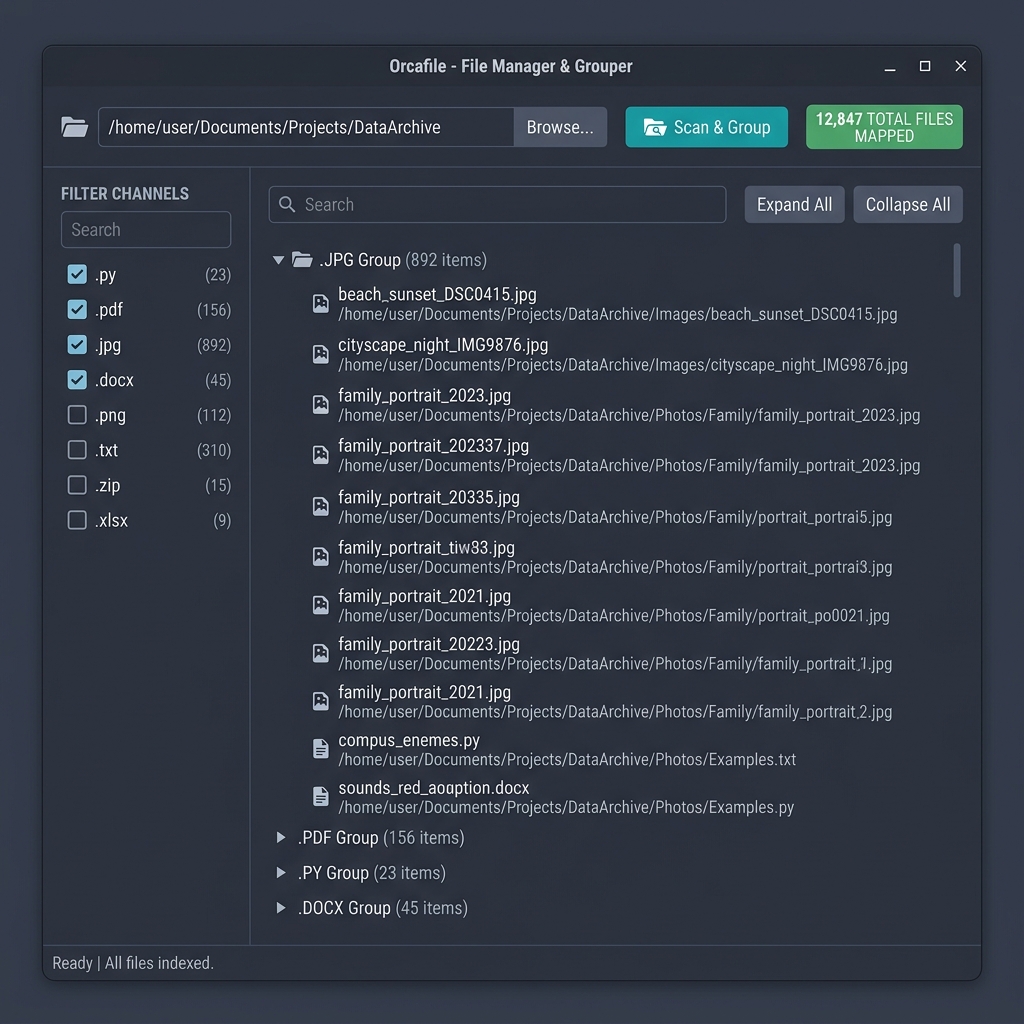The image size is (1024, 1024).
Task: Click the Orcafile window title text
Action: pyautogui.click(x=511, y=66)
